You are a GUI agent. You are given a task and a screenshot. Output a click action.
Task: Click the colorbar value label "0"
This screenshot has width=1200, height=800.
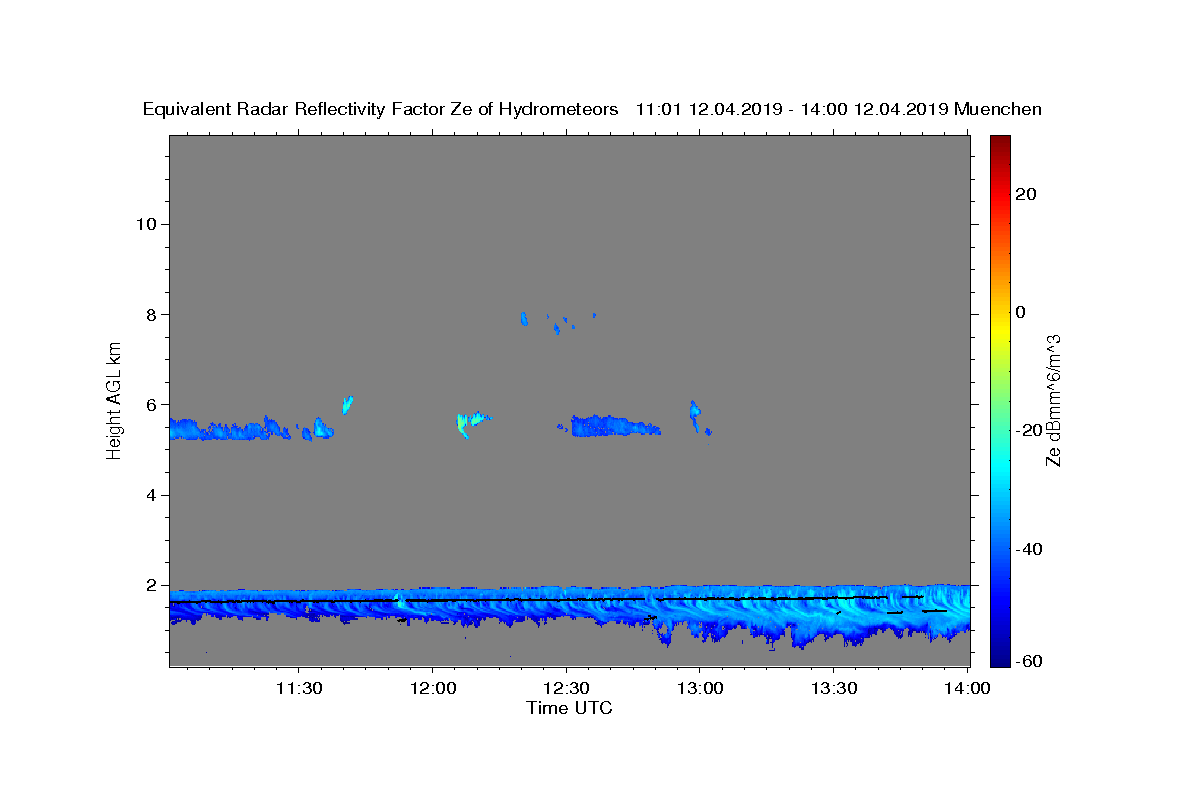[1021, 312]
